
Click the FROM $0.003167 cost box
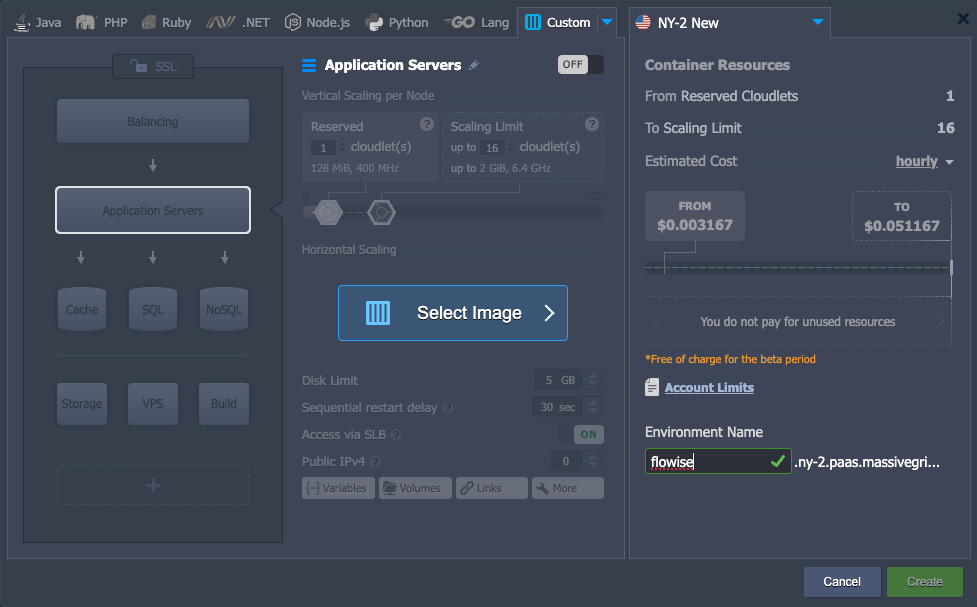tap(695, 216)
